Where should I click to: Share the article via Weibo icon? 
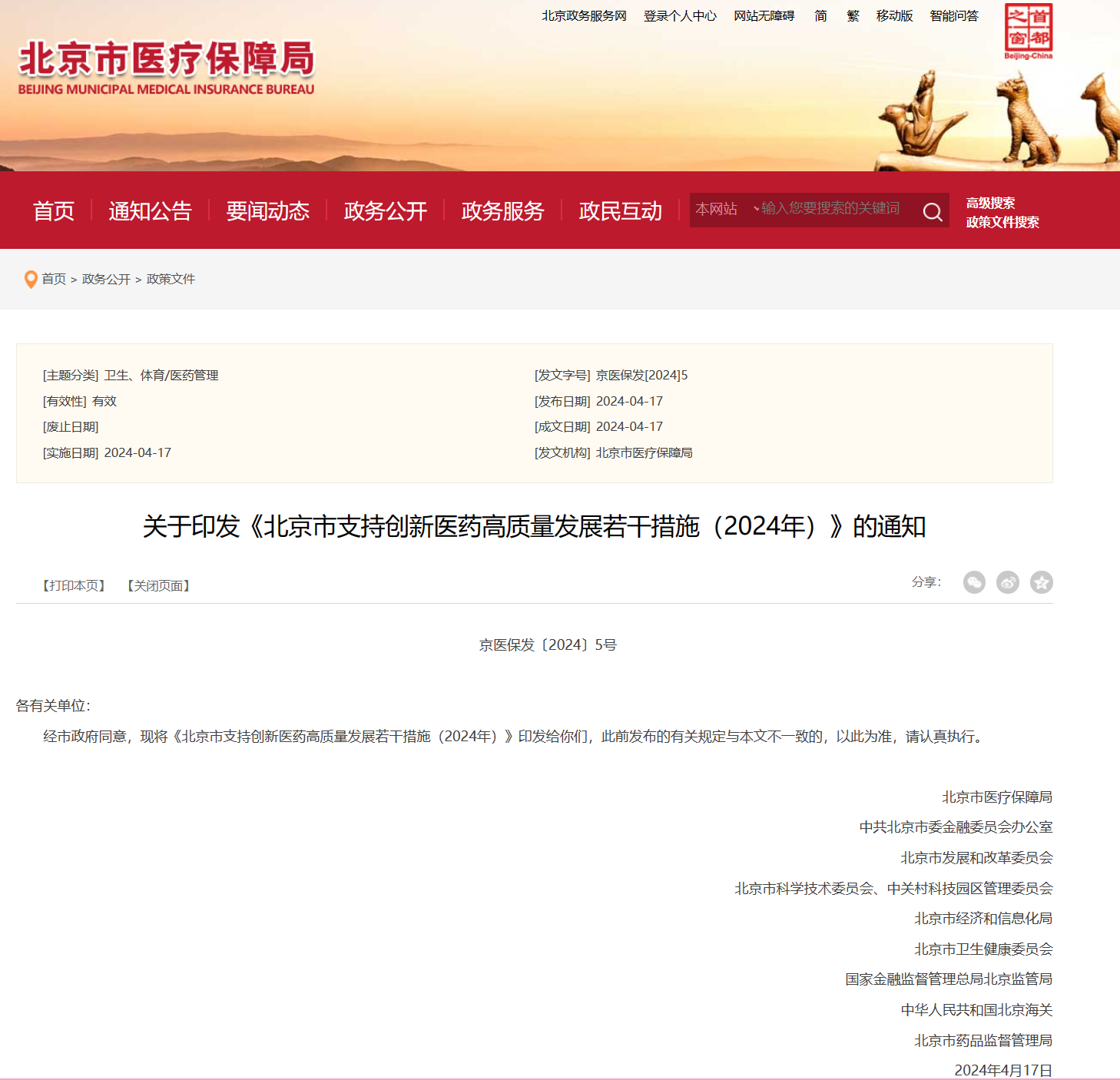coord(1008,582)
